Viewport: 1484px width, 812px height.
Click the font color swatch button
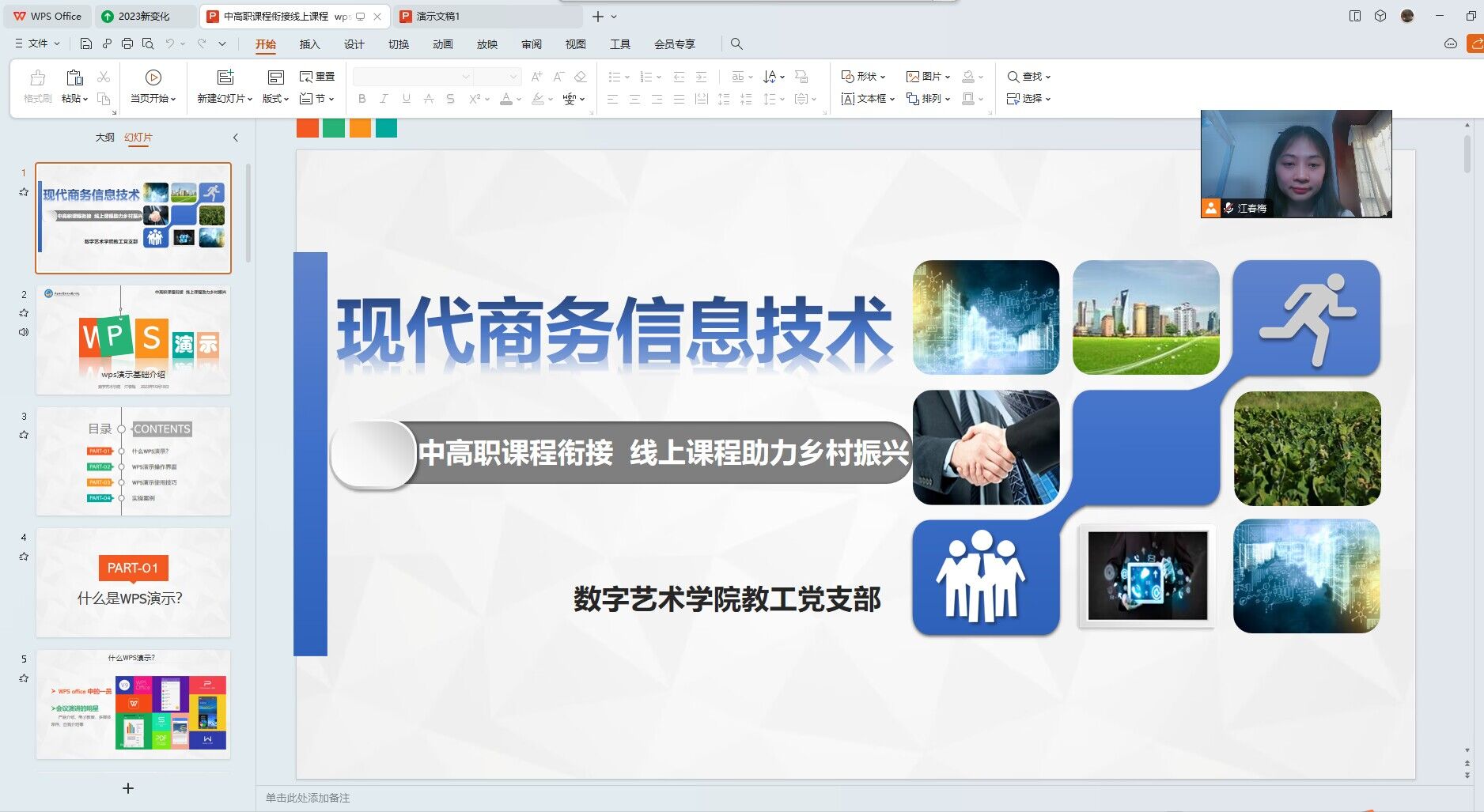click(506, 99)
